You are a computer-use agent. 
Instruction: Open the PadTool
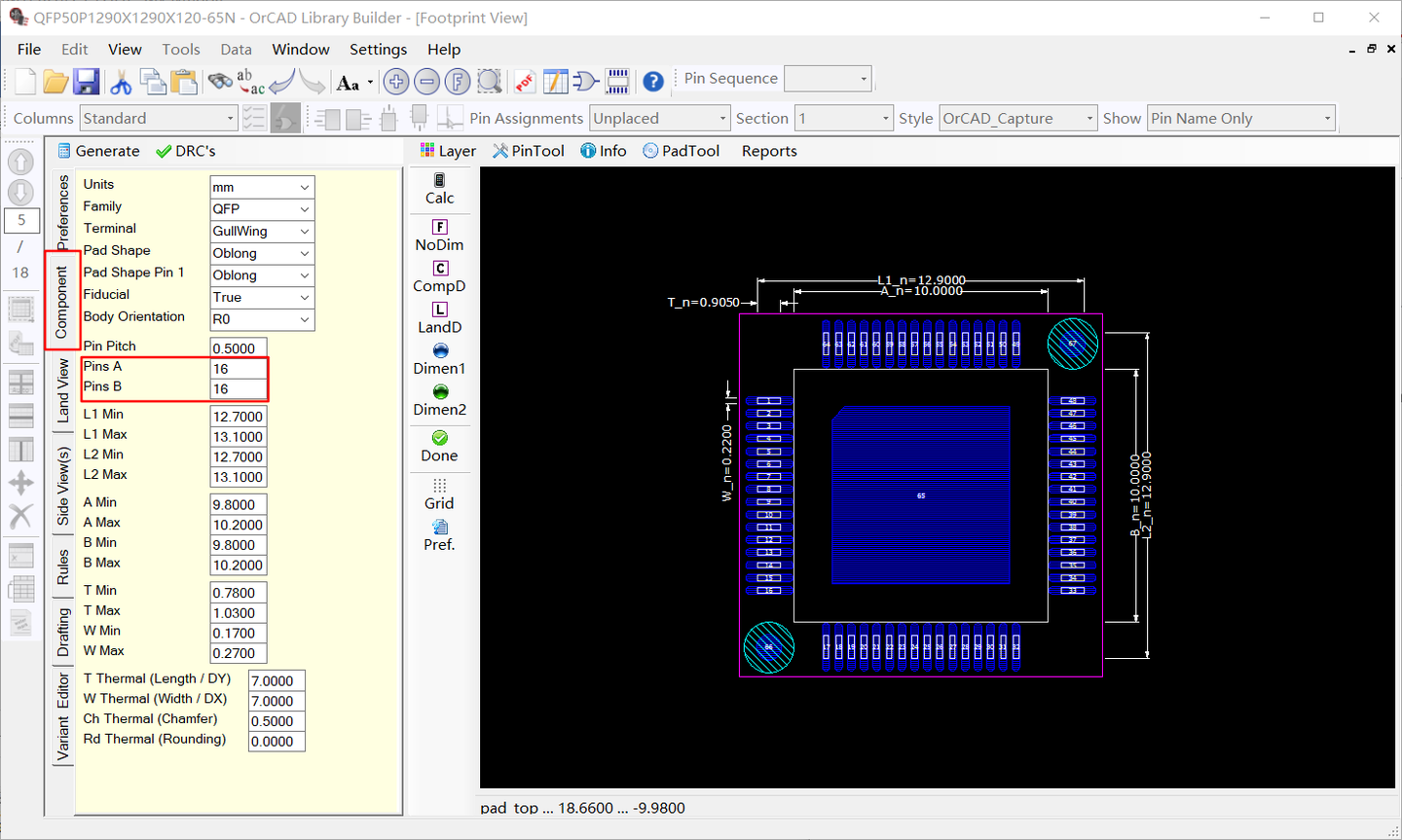[x=681, y=151]
